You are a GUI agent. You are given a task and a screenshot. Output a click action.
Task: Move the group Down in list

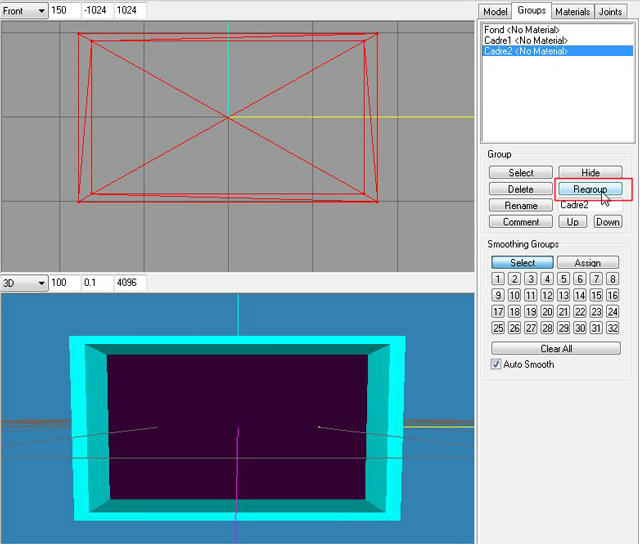click(608, 222)
